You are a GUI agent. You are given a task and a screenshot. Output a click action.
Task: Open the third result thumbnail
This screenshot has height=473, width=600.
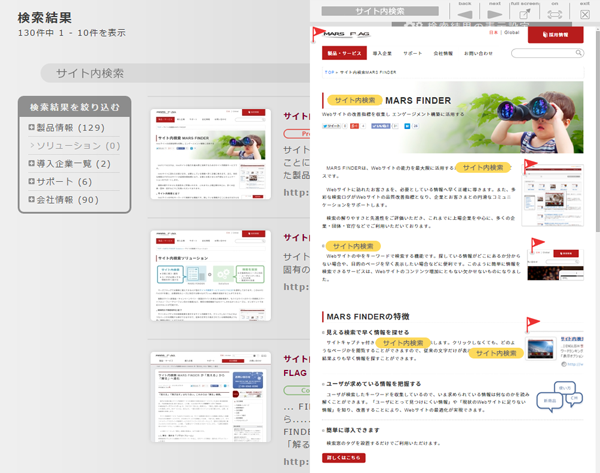pos(210,397)
